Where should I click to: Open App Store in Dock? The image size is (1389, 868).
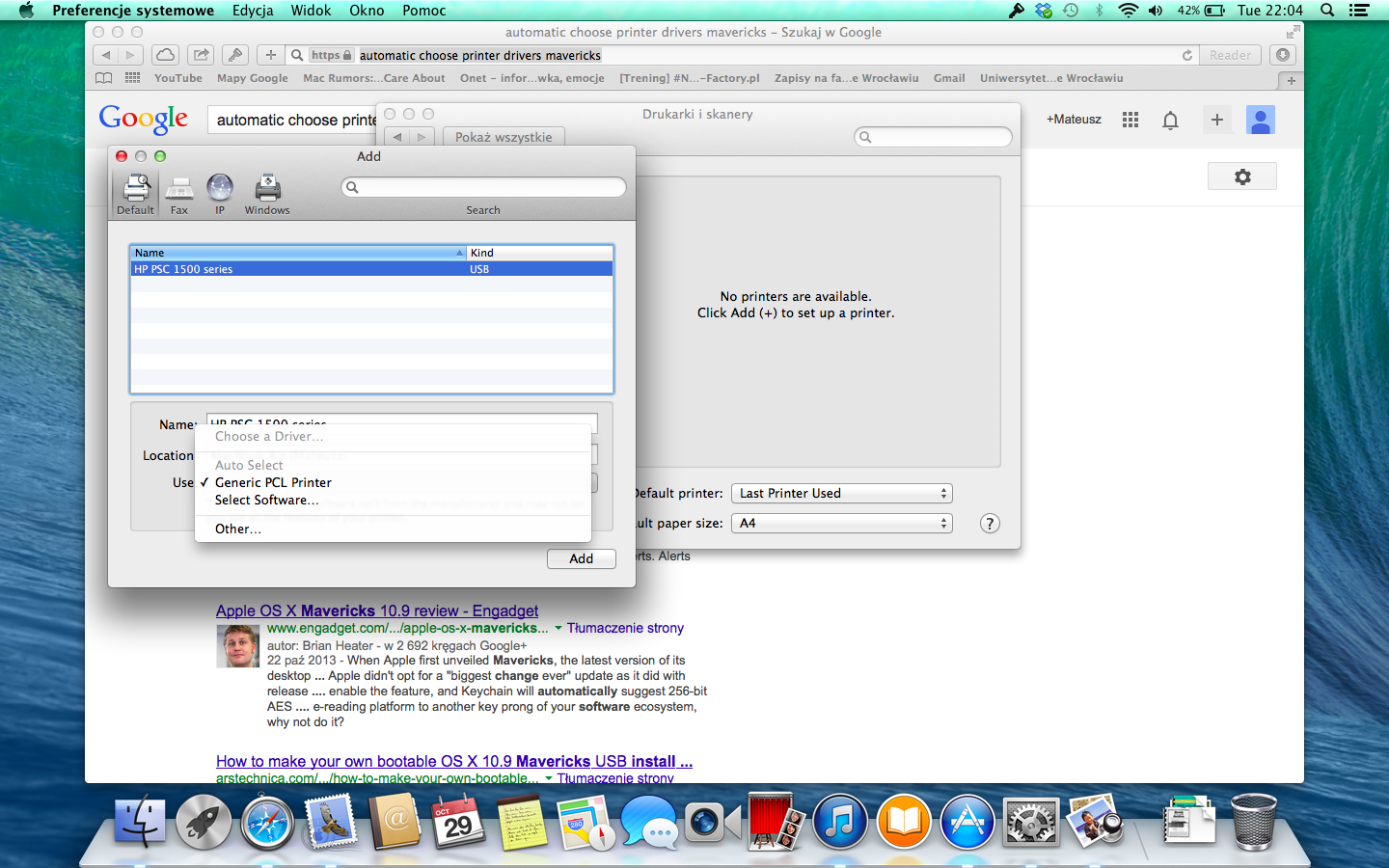(967, 822)
